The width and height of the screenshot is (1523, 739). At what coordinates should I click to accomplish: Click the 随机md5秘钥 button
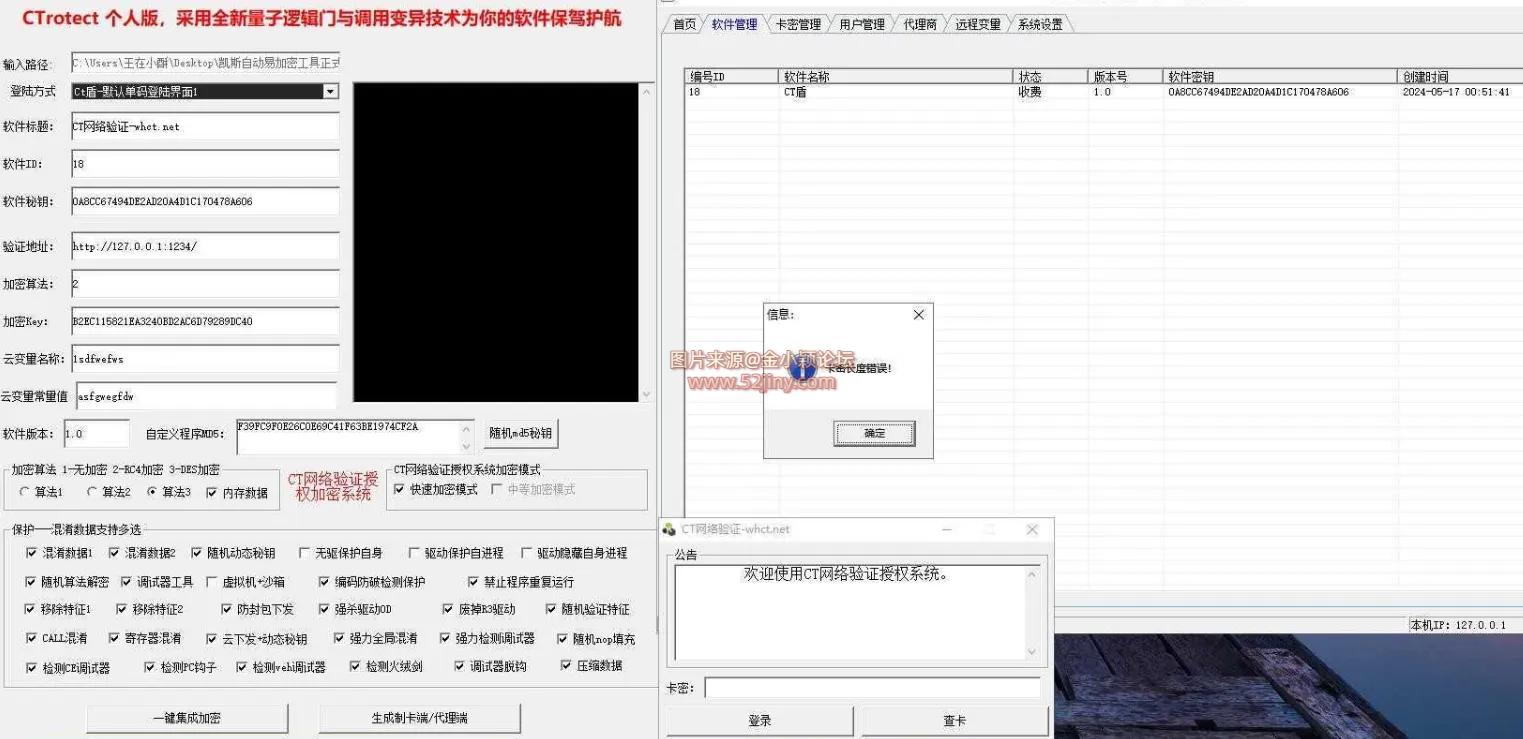point(520,433)
